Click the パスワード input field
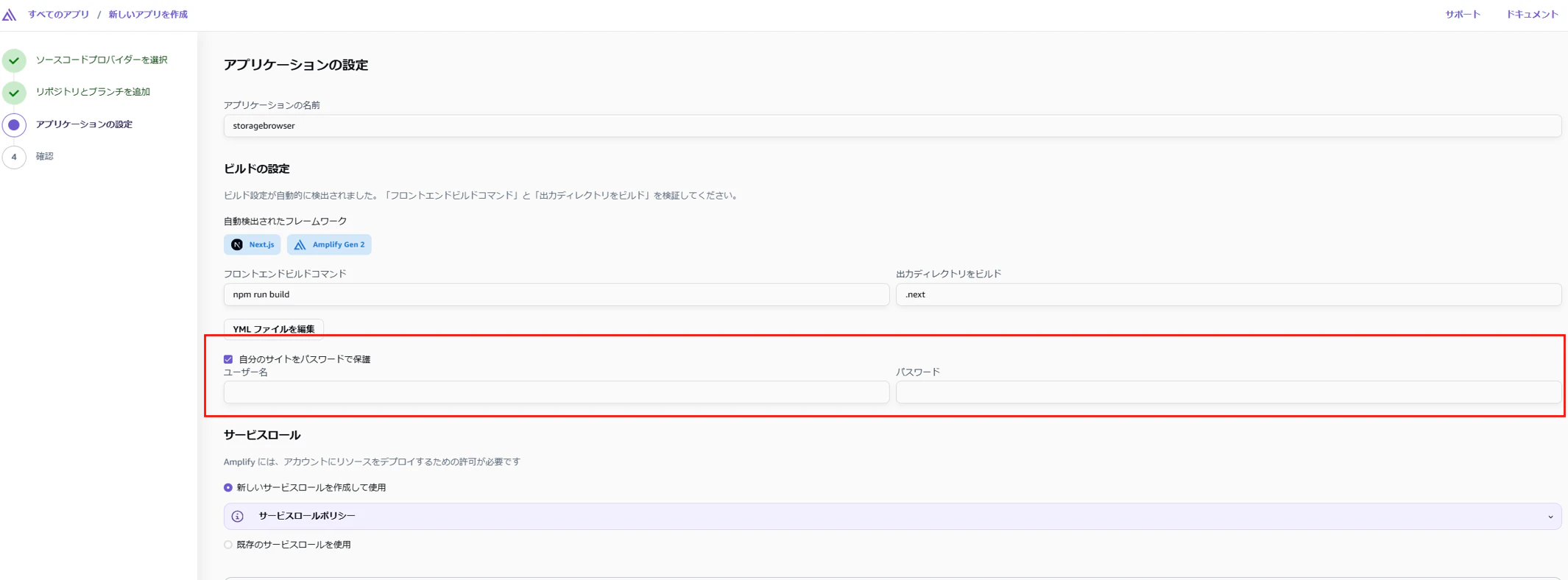 point(1229,392)
